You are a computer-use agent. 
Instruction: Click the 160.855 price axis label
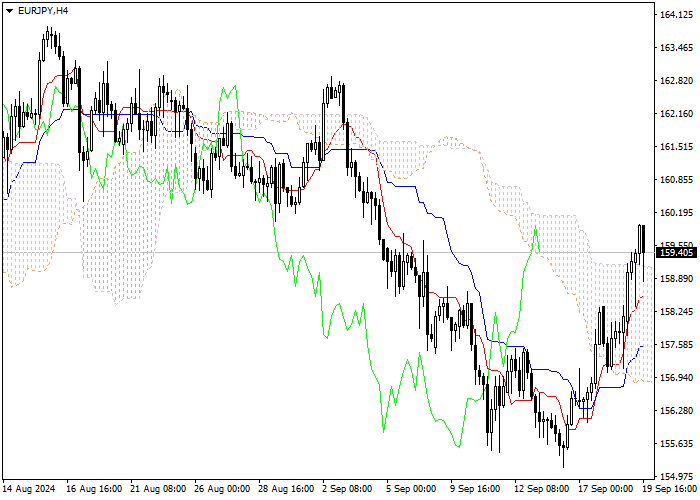pos(677,180)
